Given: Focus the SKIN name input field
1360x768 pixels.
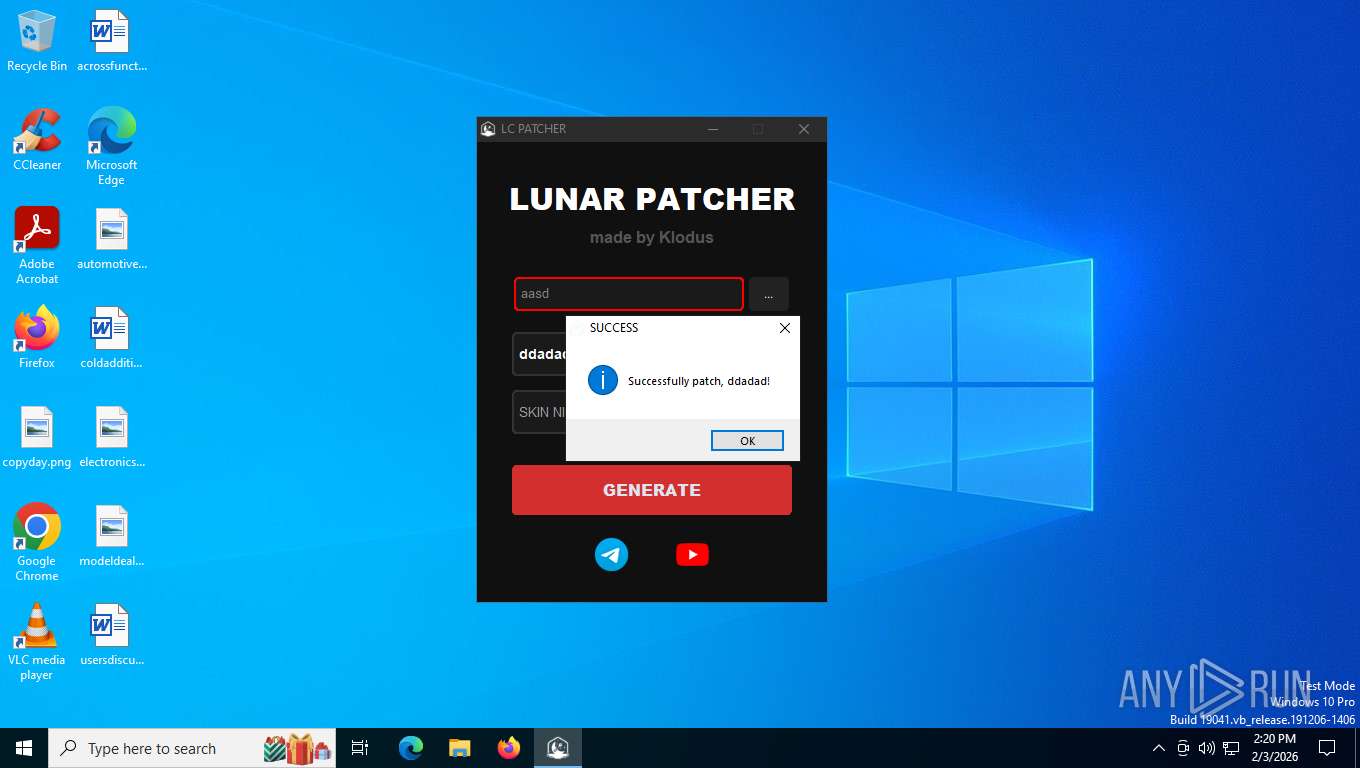Looking at the screenshot, I should (x=540, y=412).
